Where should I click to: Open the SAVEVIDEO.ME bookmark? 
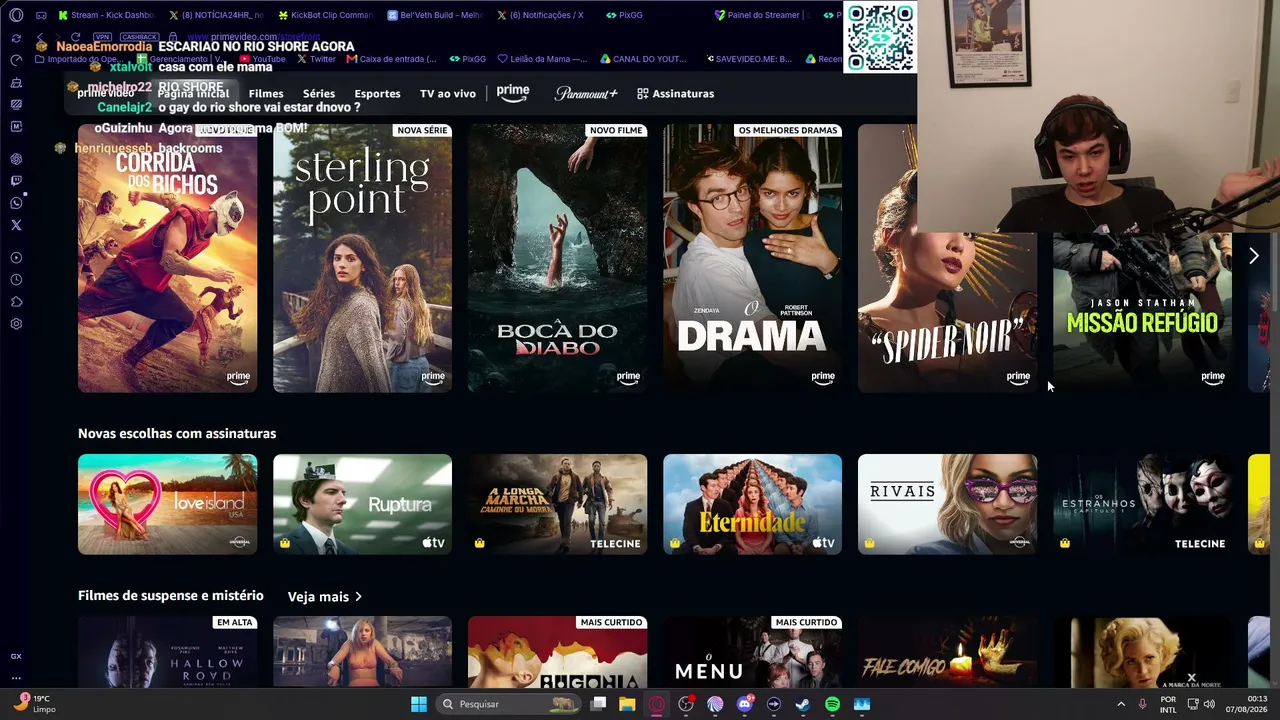748,59
